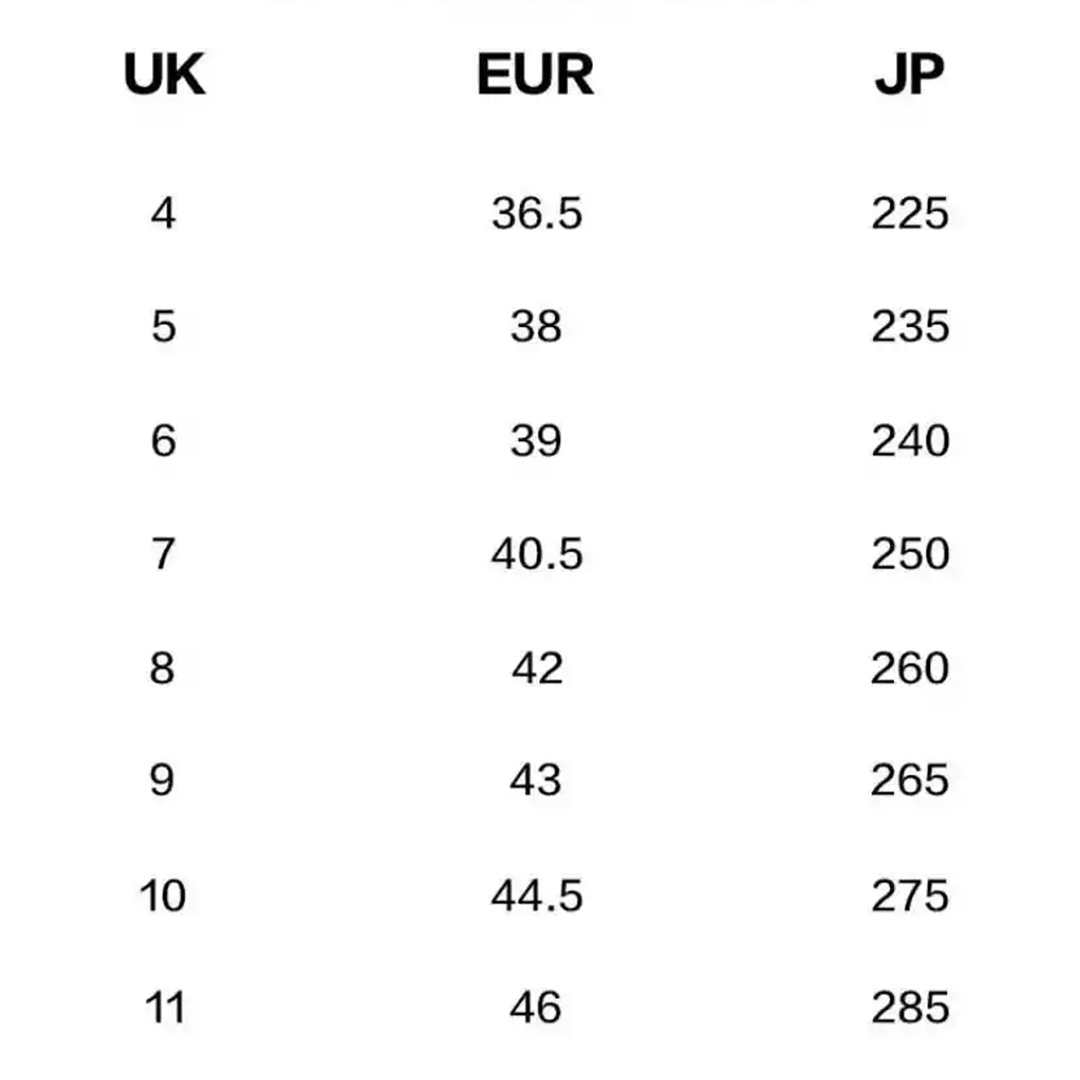Click the EUR 42 cell
Image resolution: width=1080 pixels, height=1080 pixels.
tap(536, 668)
